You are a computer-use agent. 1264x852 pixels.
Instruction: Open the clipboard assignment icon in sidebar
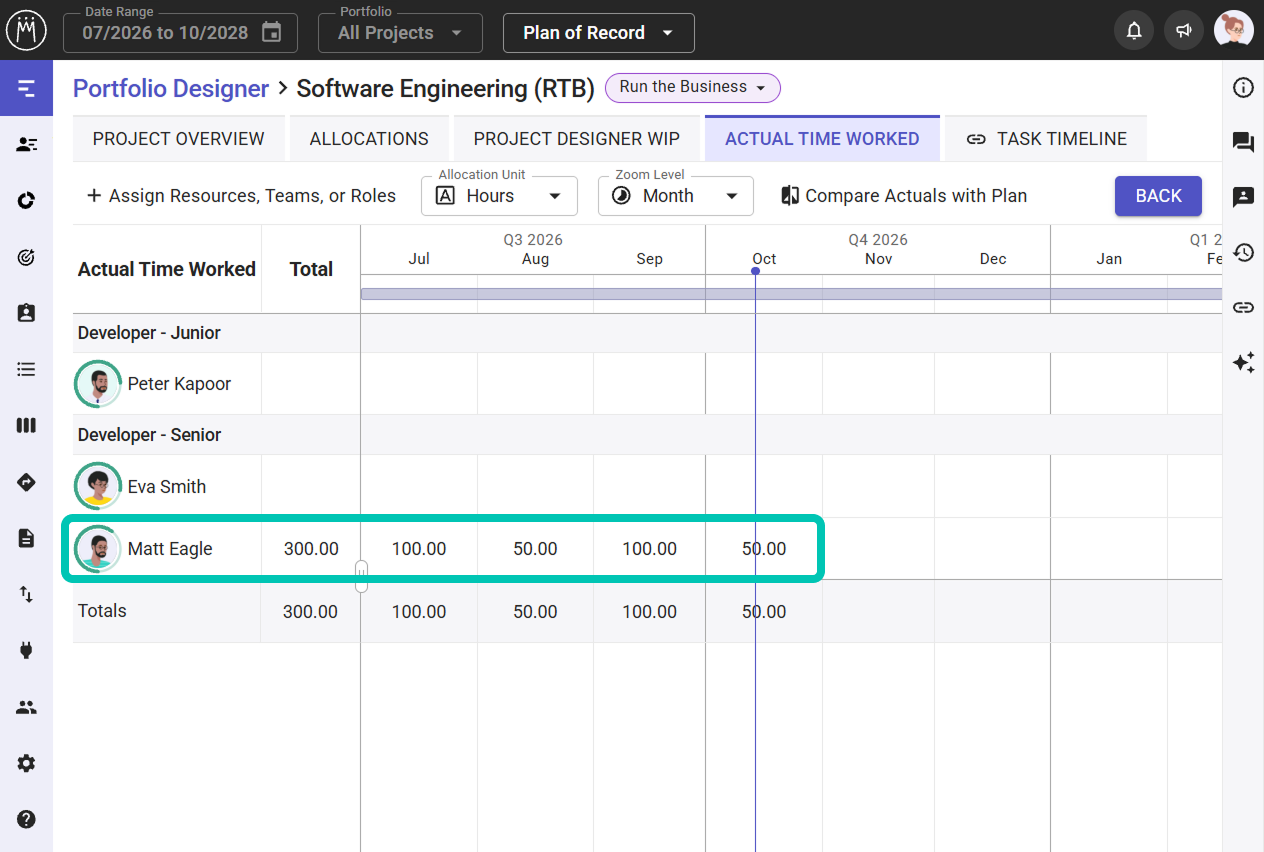tap(26, 313)
